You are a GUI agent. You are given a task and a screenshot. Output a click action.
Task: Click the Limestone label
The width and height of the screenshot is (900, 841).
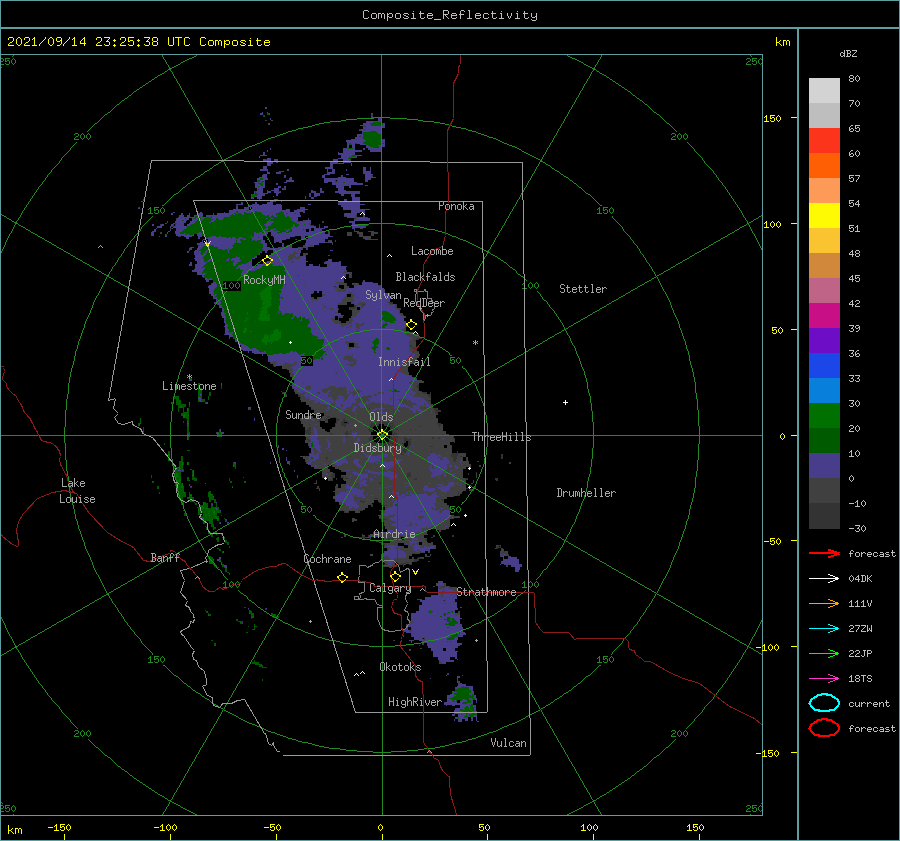(189, 386)
